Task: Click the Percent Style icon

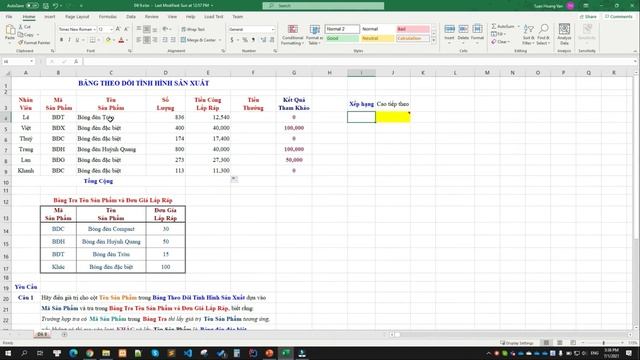Action: (x=245, y=40)
